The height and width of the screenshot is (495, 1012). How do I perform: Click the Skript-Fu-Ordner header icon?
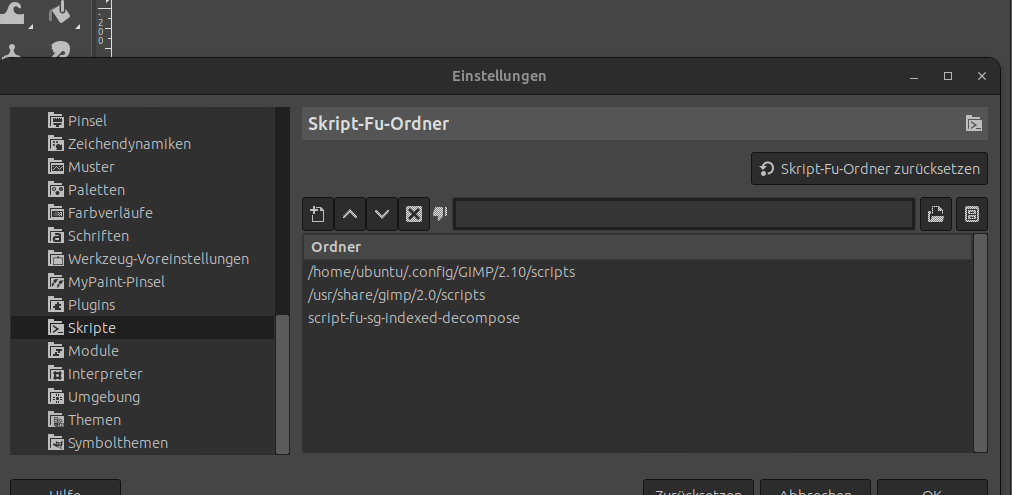pos(973,123)
